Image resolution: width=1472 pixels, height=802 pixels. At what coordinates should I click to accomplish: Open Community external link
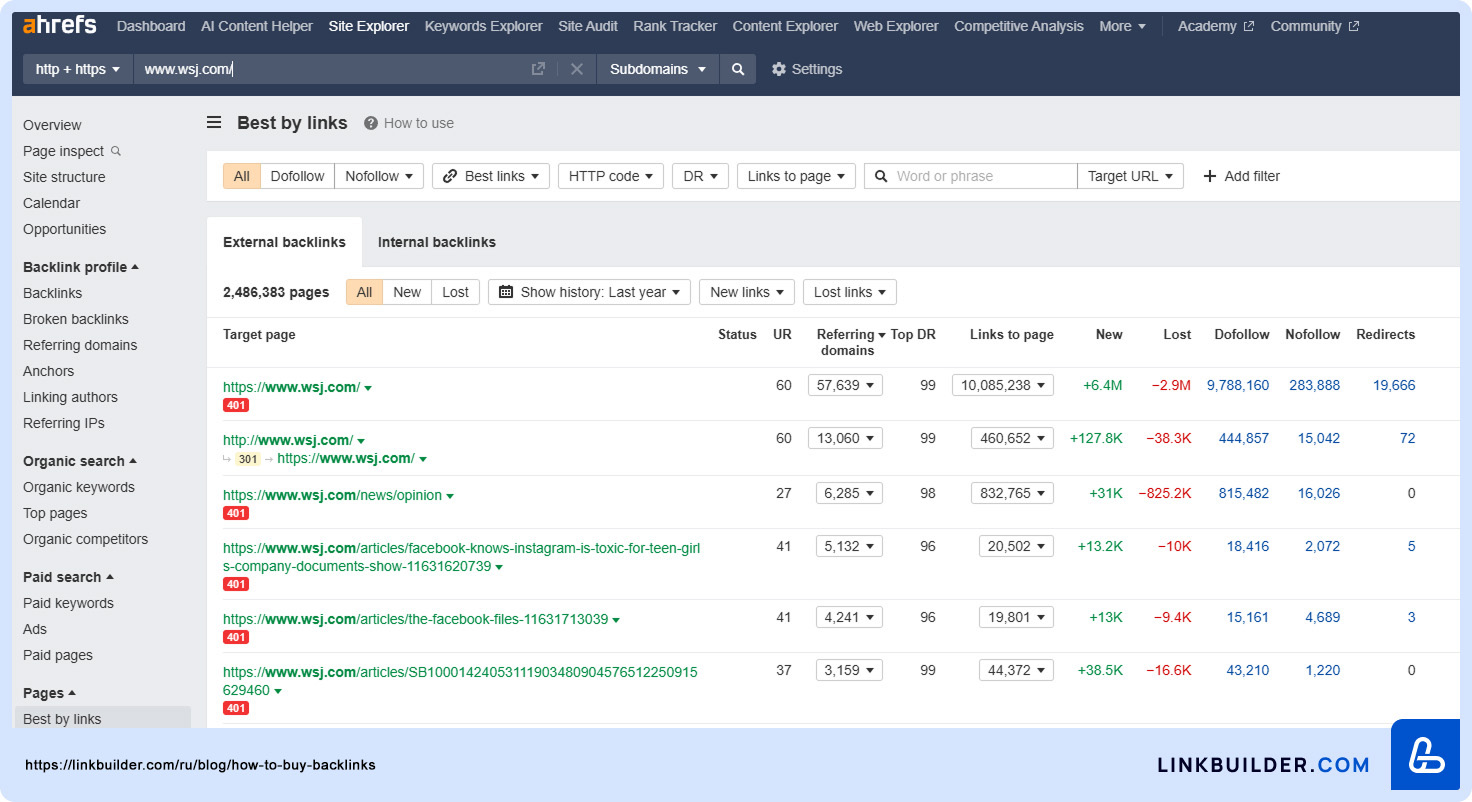[x=1314, y=26]
